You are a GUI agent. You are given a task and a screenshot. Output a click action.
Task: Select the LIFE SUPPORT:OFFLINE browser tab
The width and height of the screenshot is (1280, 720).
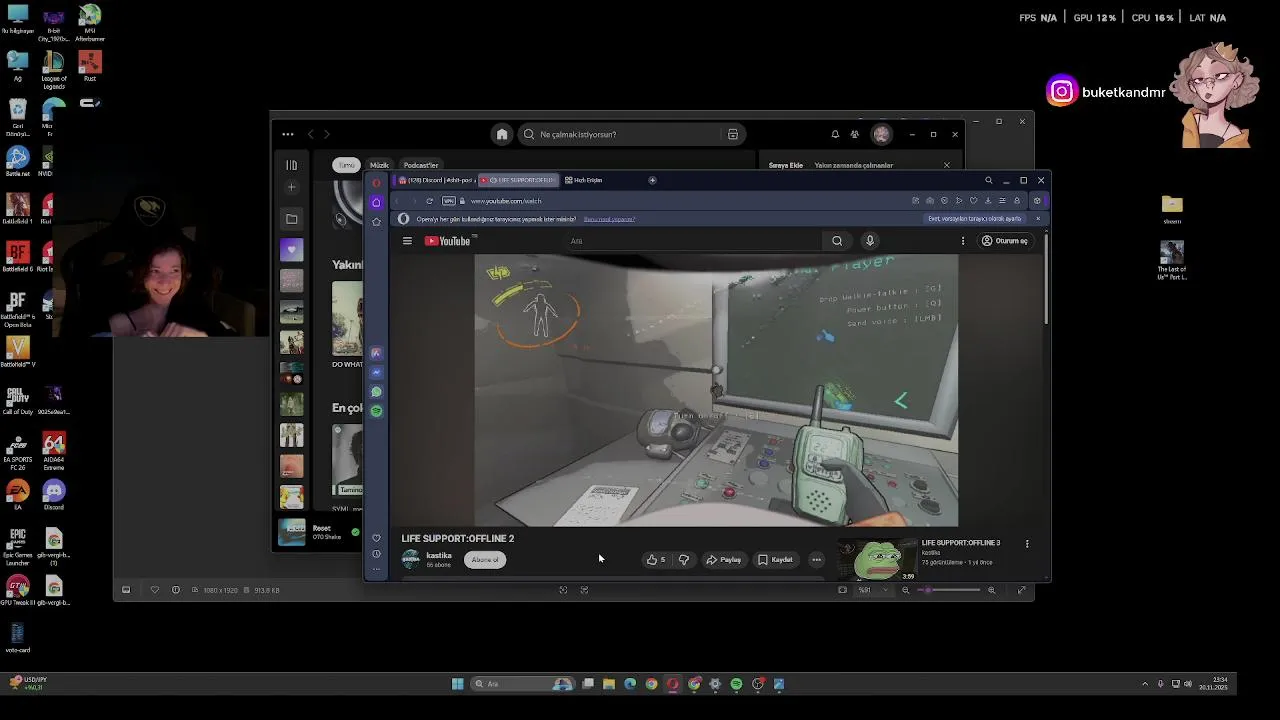(x=518, y=180)
